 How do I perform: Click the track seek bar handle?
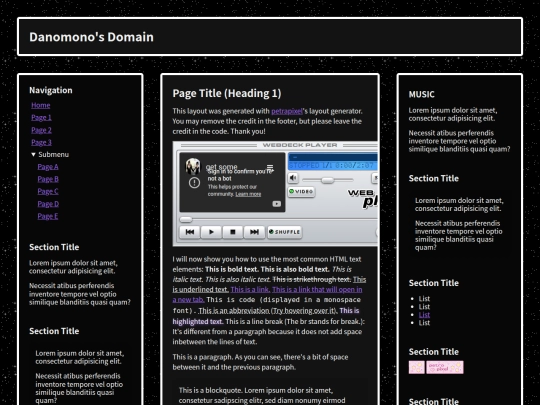click(x=186, y=219)
